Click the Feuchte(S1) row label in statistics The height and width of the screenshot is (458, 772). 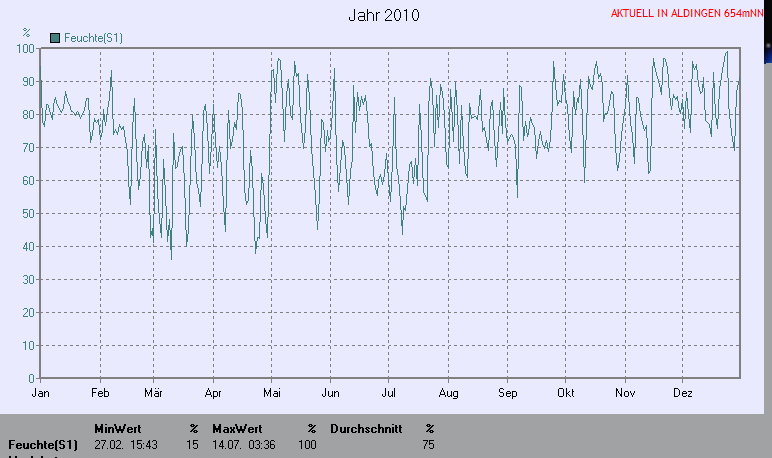(43, 444)
